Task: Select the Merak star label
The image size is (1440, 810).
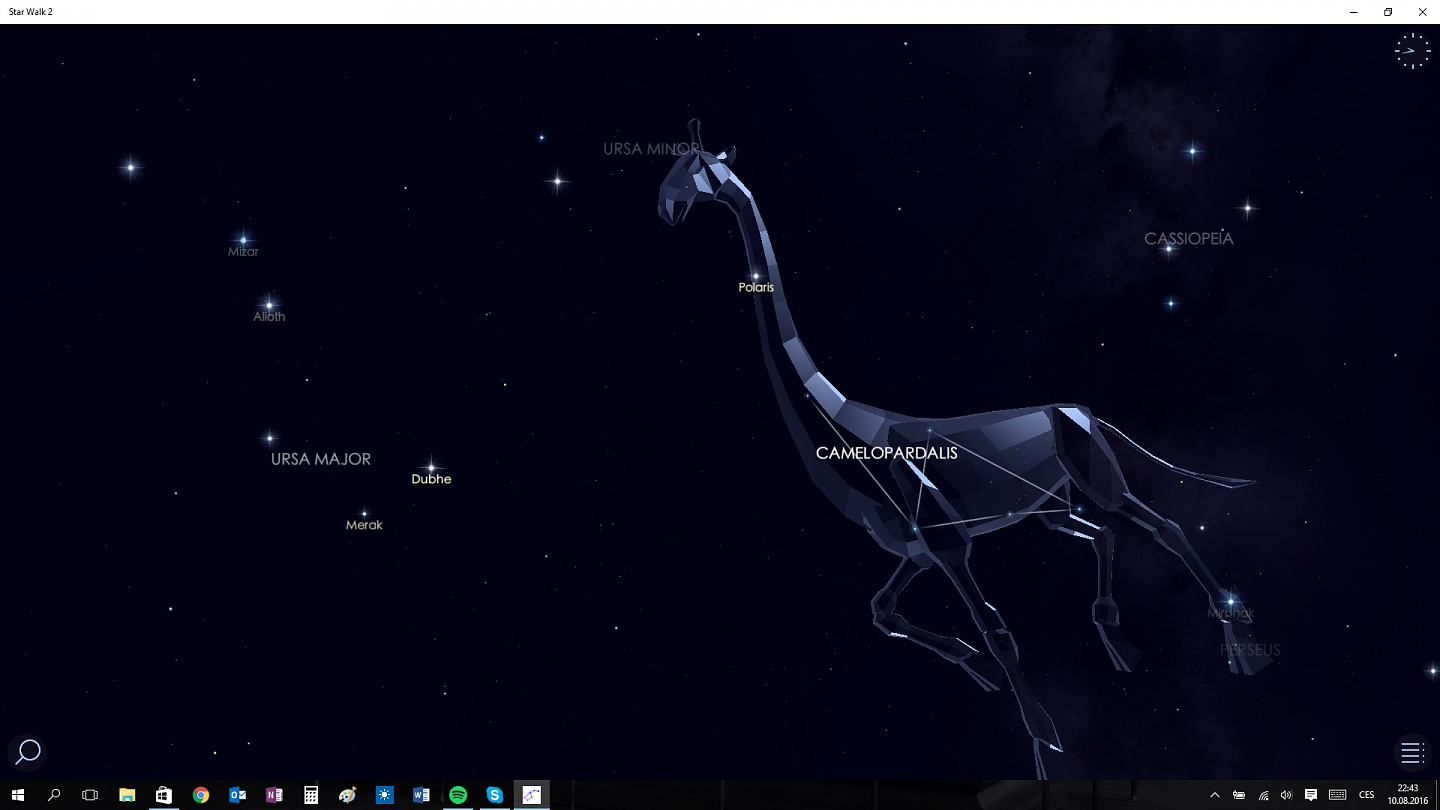Action: coord(364,525)
